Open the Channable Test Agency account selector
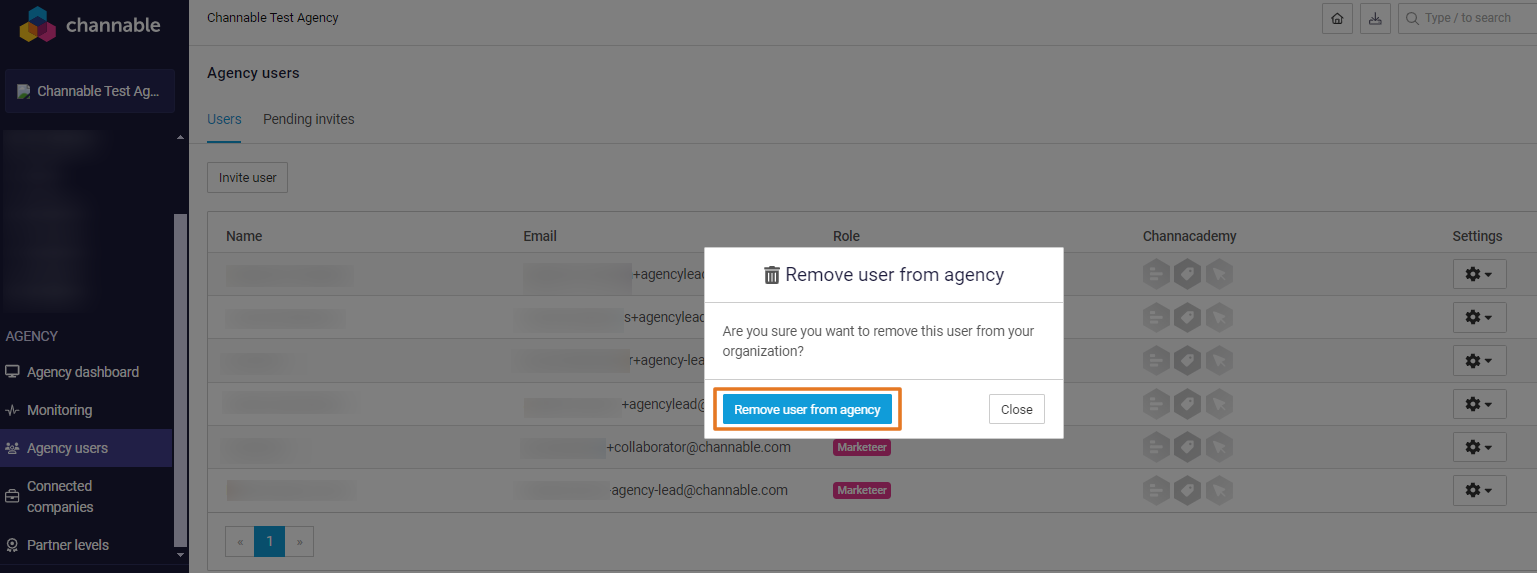The image size is (1537, 573). [x=90, y=91]
